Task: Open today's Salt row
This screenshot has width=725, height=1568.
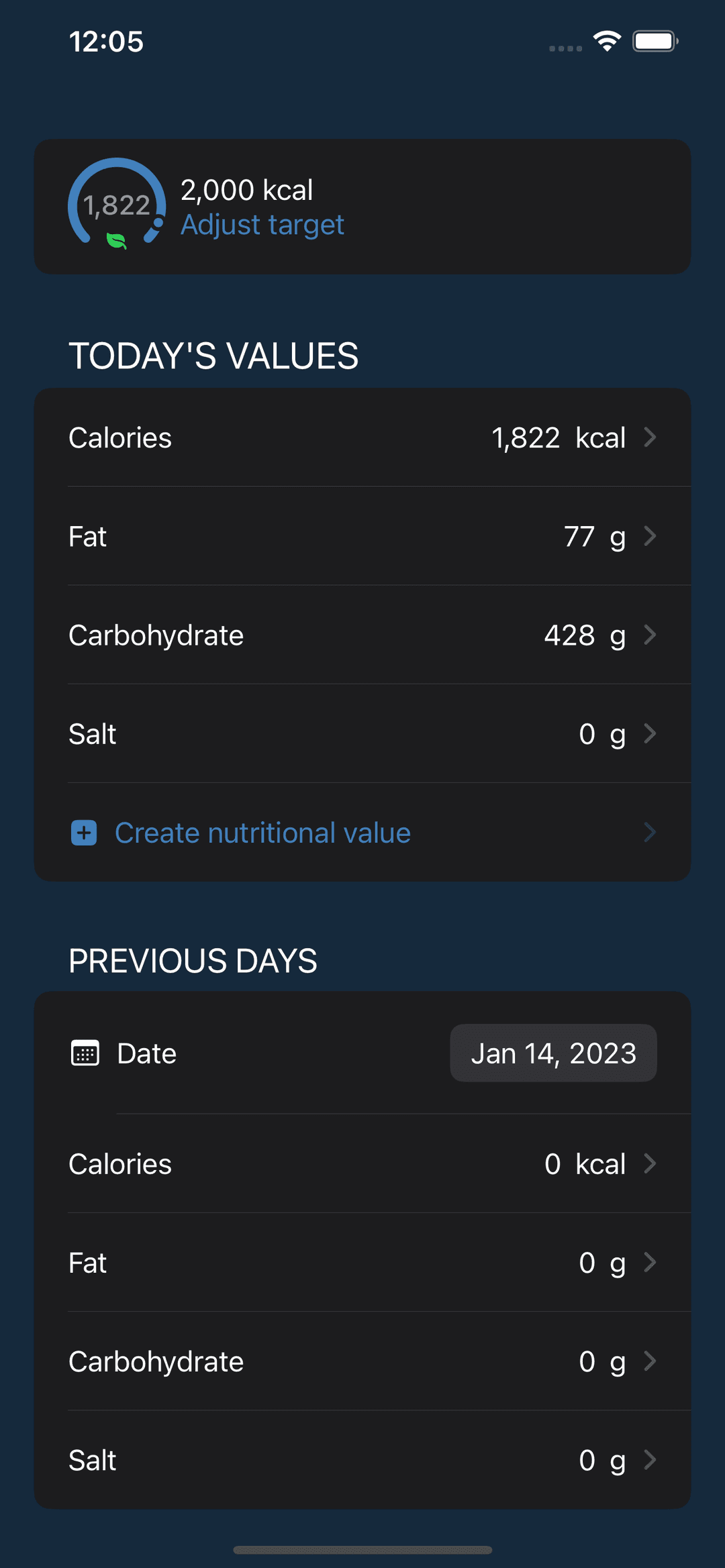Action: tap(362, 733)
